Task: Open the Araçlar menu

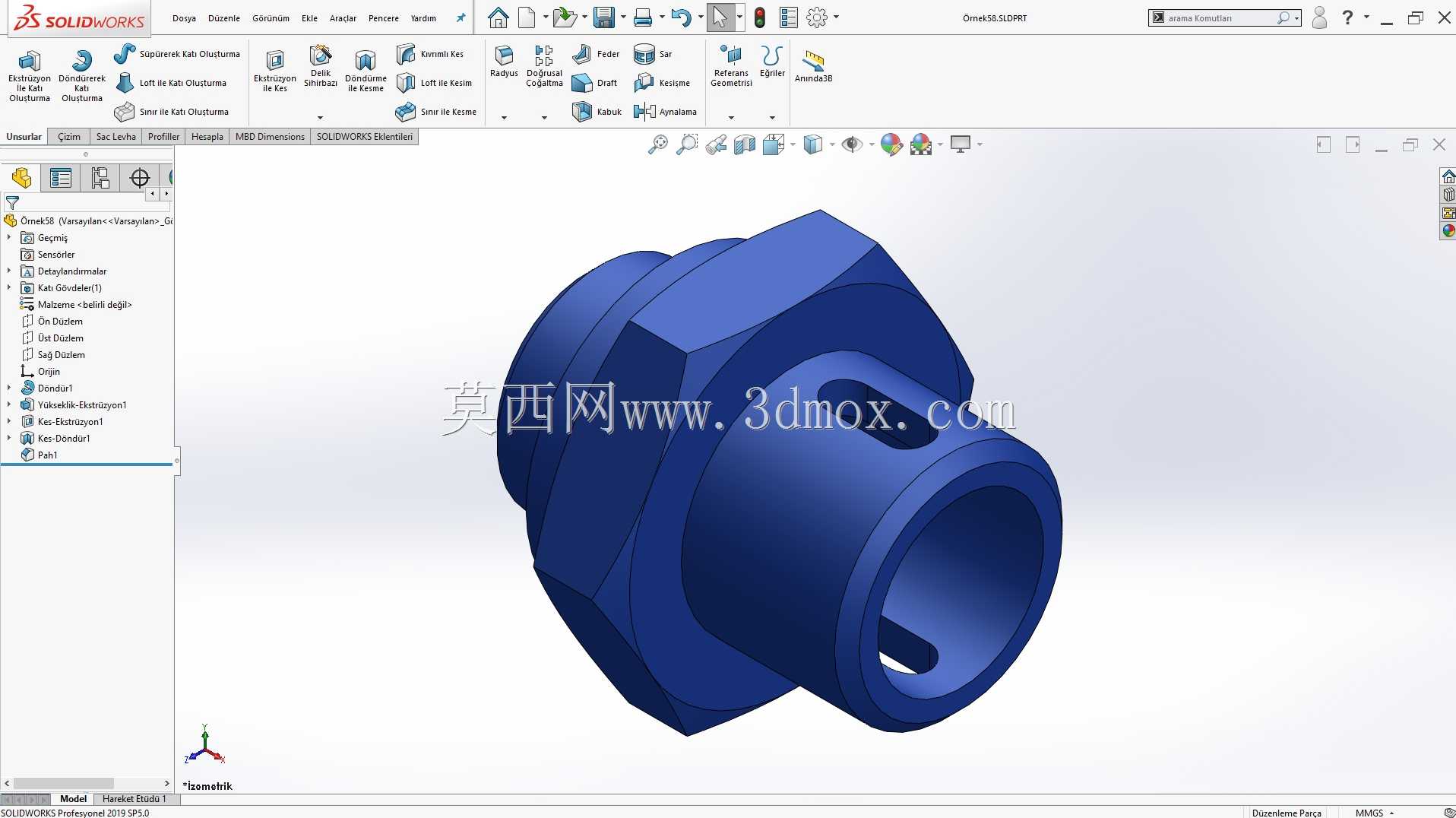Action: tap(343, 18)
